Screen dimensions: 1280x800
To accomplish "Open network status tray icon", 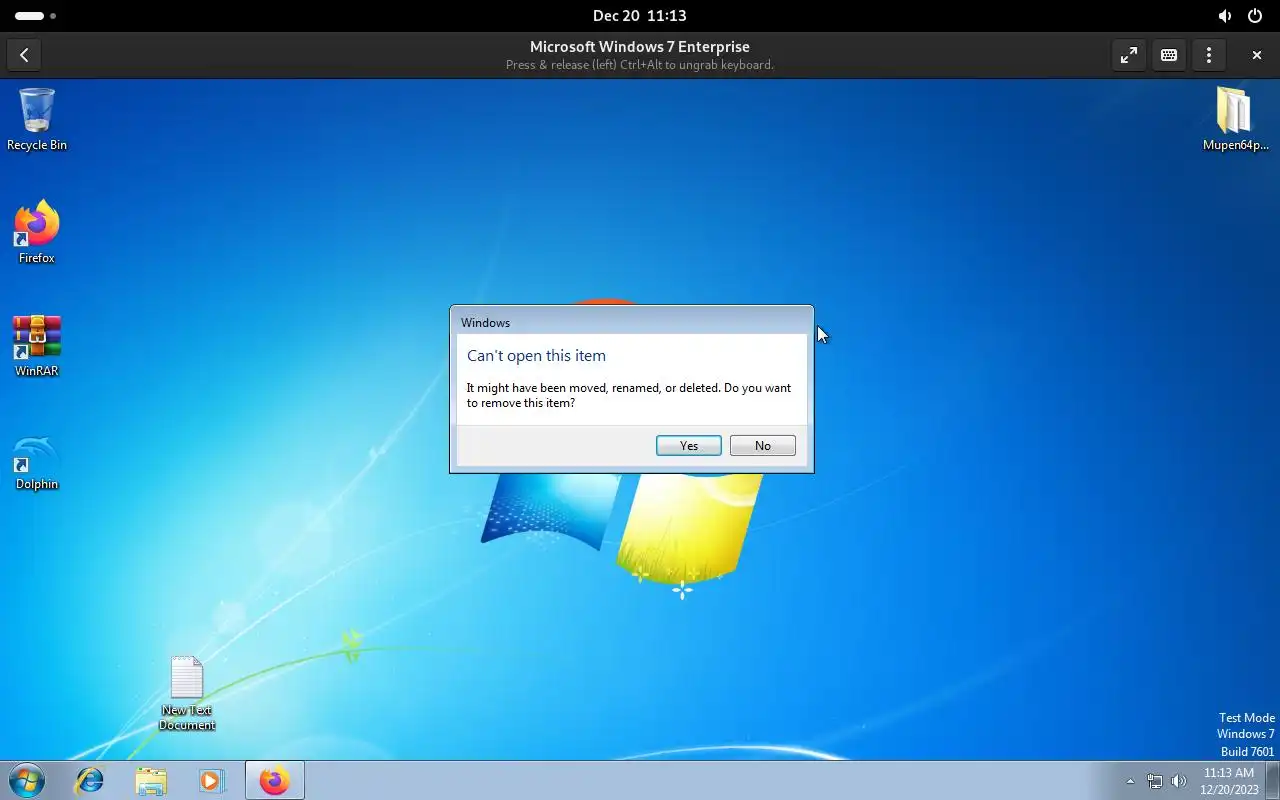I will point(1155,781).
